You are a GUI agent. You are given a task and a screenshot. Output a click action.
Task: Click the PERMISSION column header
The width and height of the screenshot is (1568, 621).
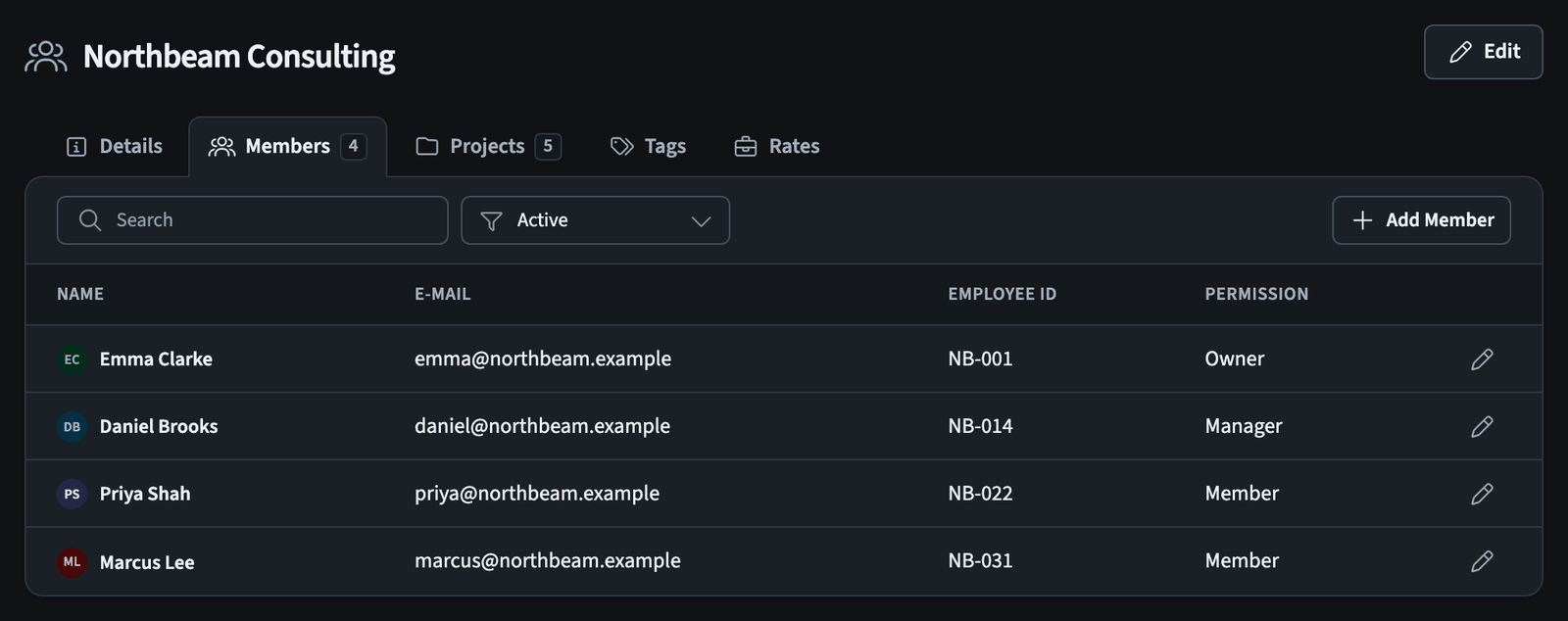pos(1256,294)
